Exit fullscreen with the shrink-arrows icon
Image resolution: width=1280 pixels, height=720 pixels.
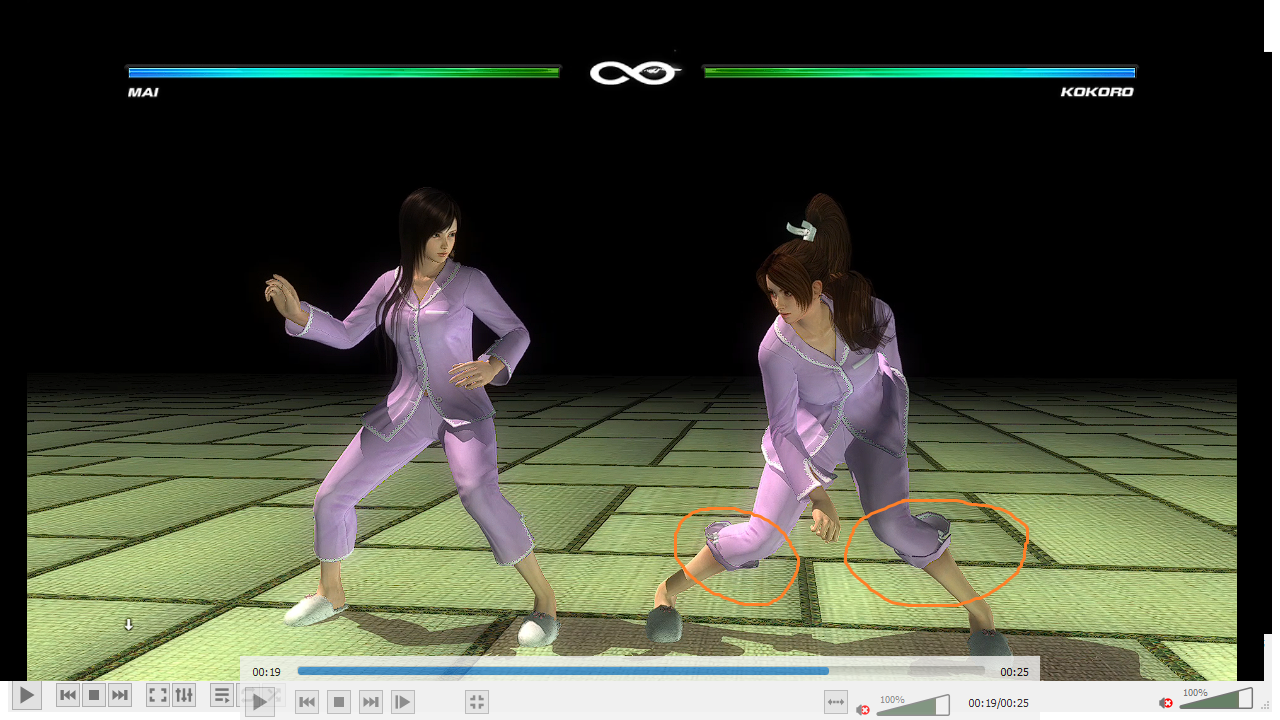(x=477, y=703)
